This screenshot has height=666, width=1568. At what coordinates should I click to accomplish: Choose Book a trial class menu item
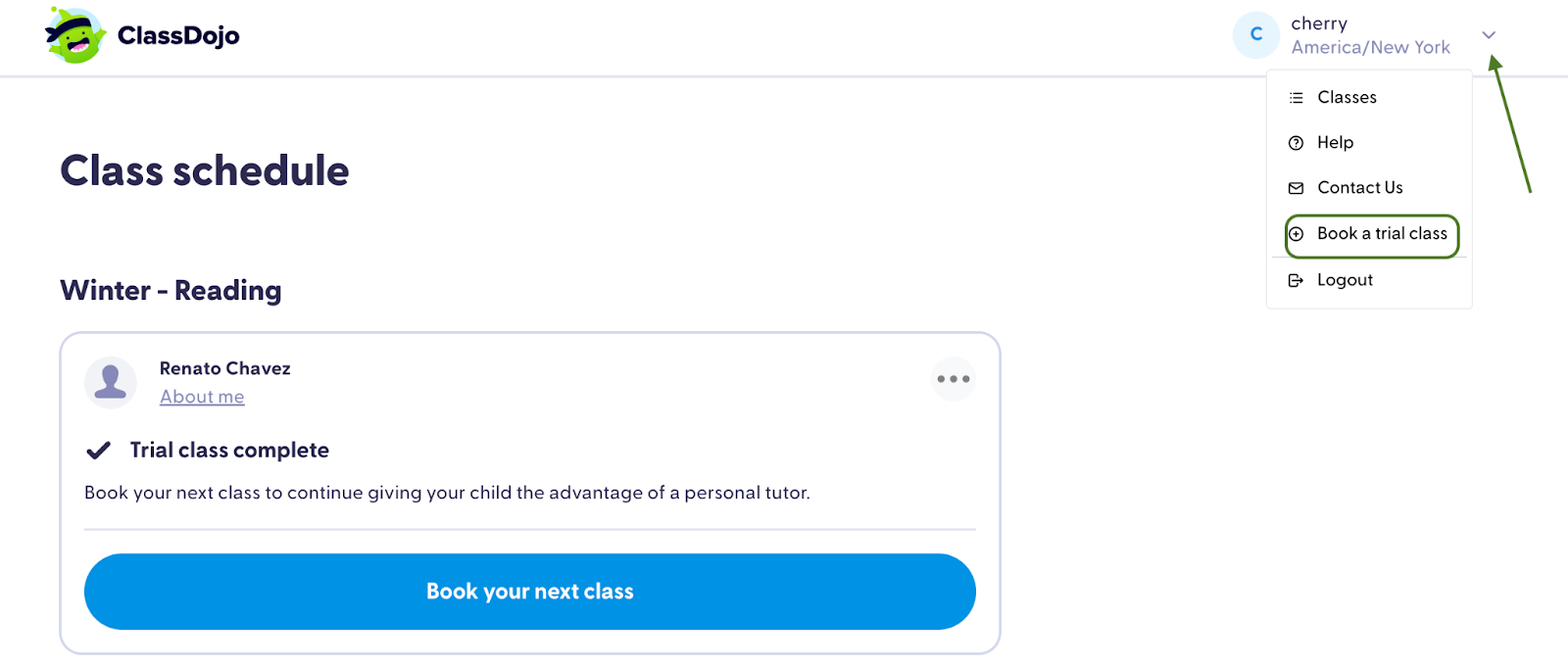(1382, 234)
